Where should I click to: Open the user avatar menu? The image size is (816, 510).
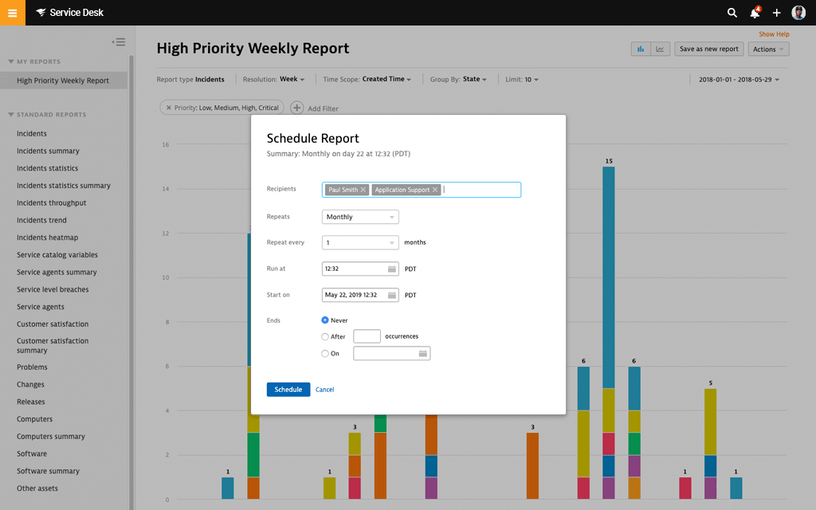coord(798,12)
